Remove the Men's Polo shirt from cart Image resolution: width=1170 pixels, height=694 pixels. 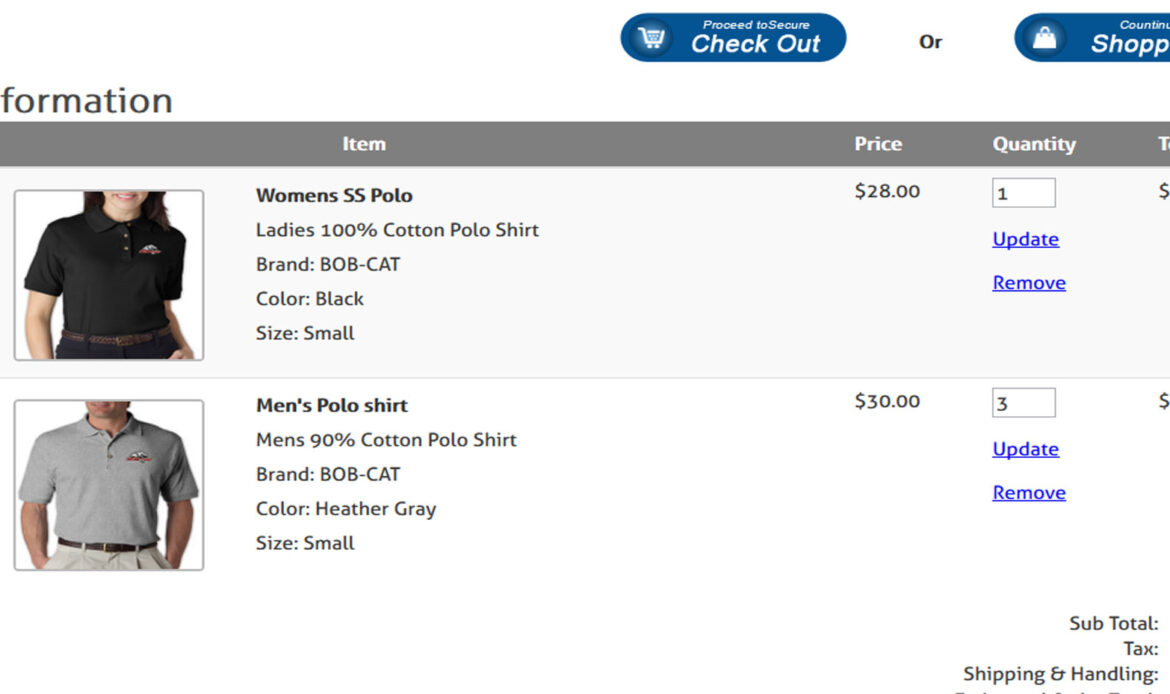[1029, 493]
